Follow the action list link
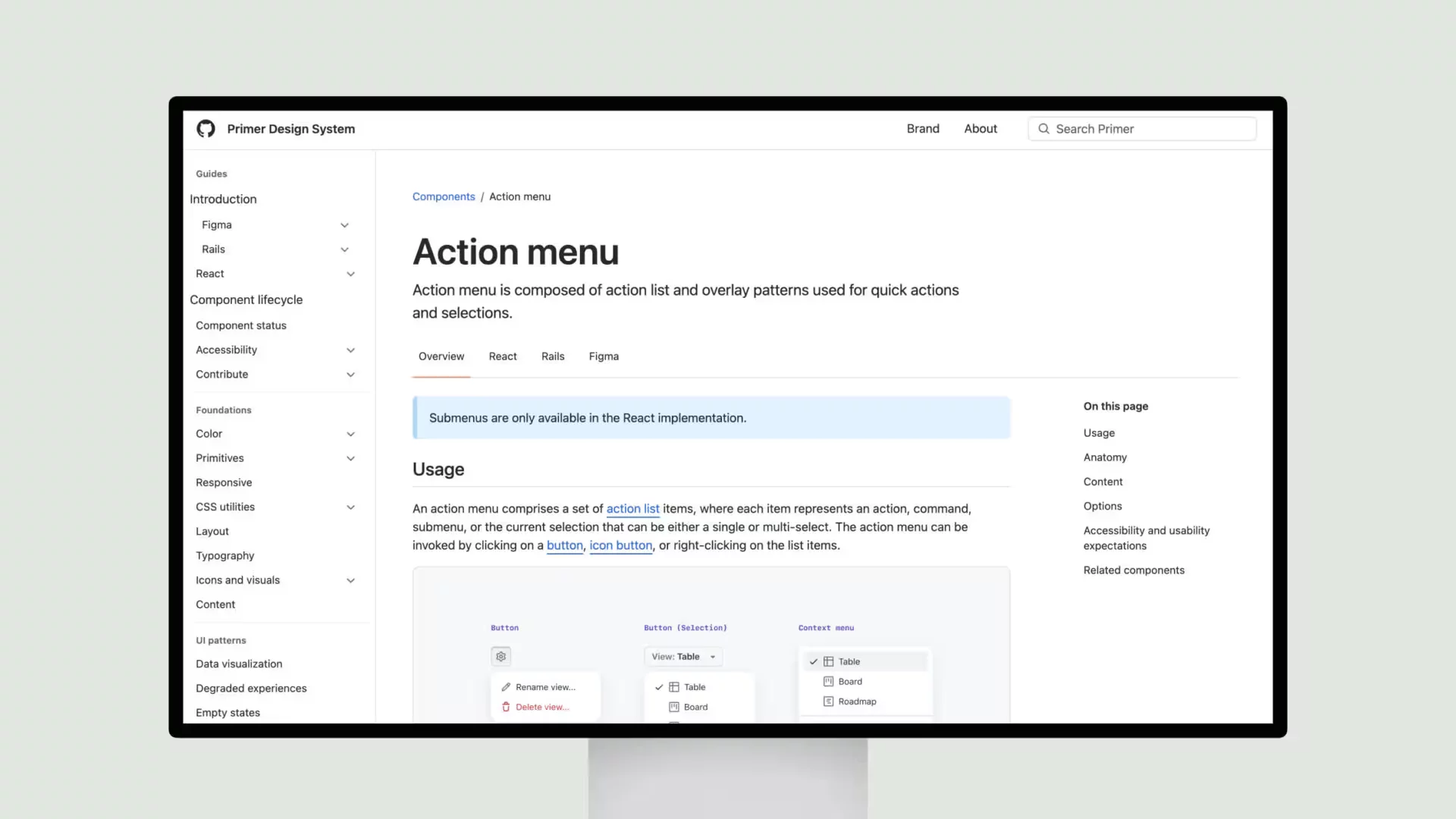 click(632, 509)
